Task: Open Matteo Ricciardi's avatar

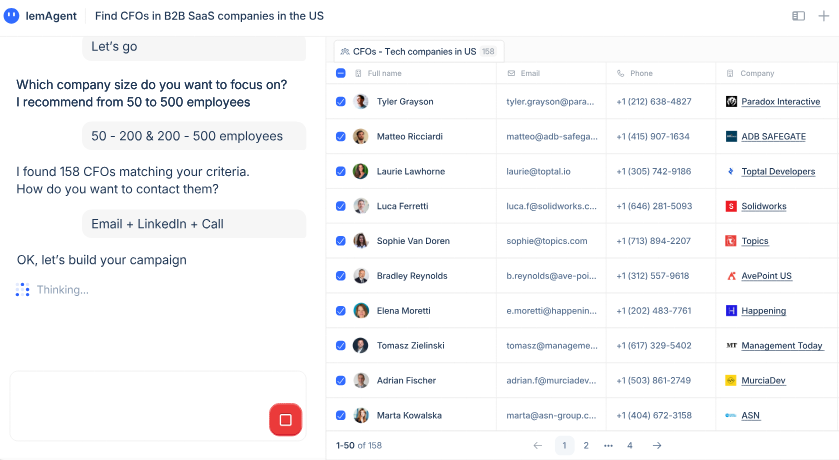Action: click(x=361, y=136)
